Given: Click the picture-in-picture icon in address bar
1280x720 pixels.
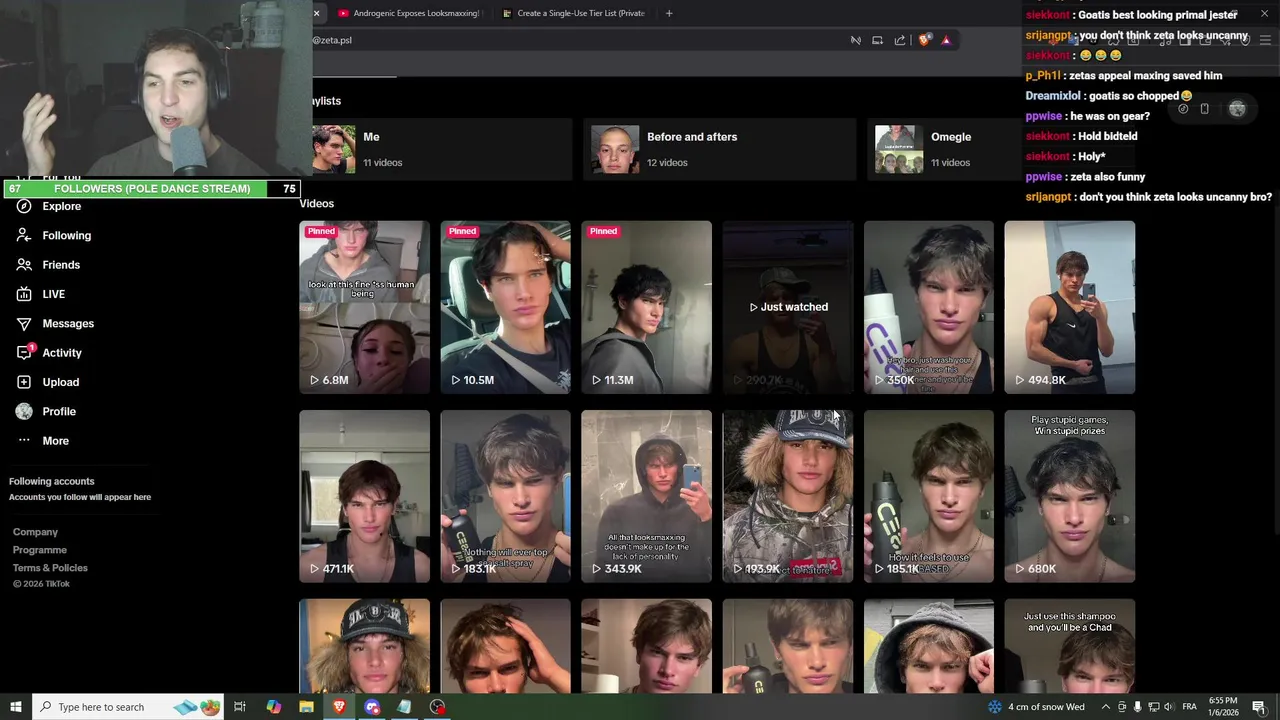Looking at the screenshot, I should click(877, 40).
